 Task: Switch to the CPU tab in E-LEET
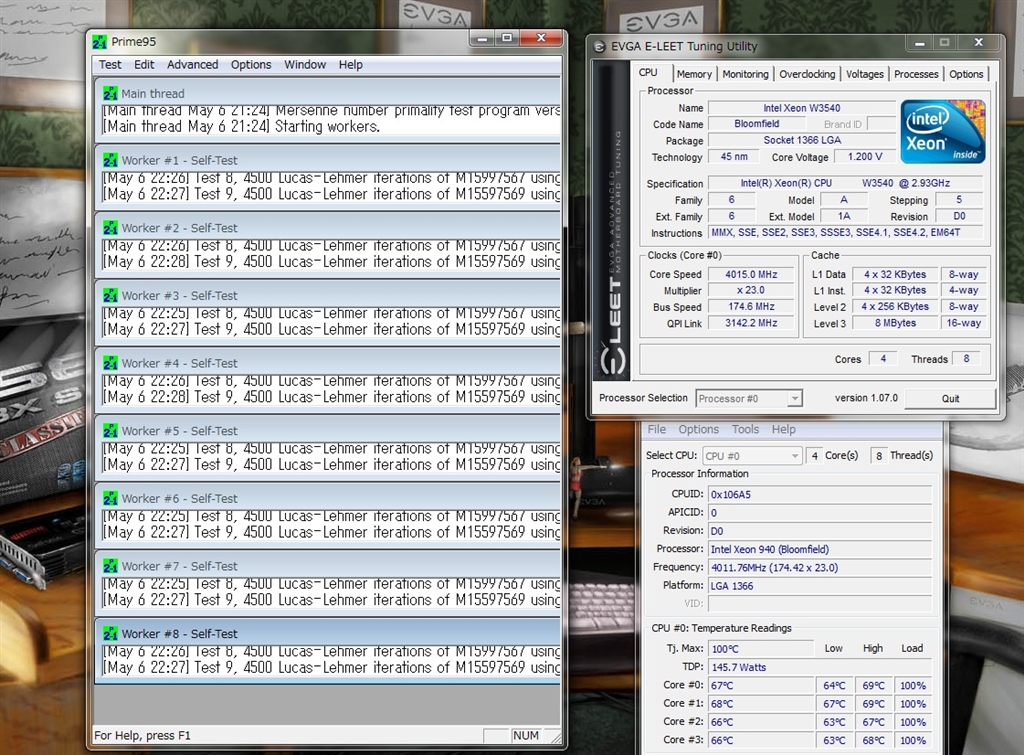[x=648, y=72]
